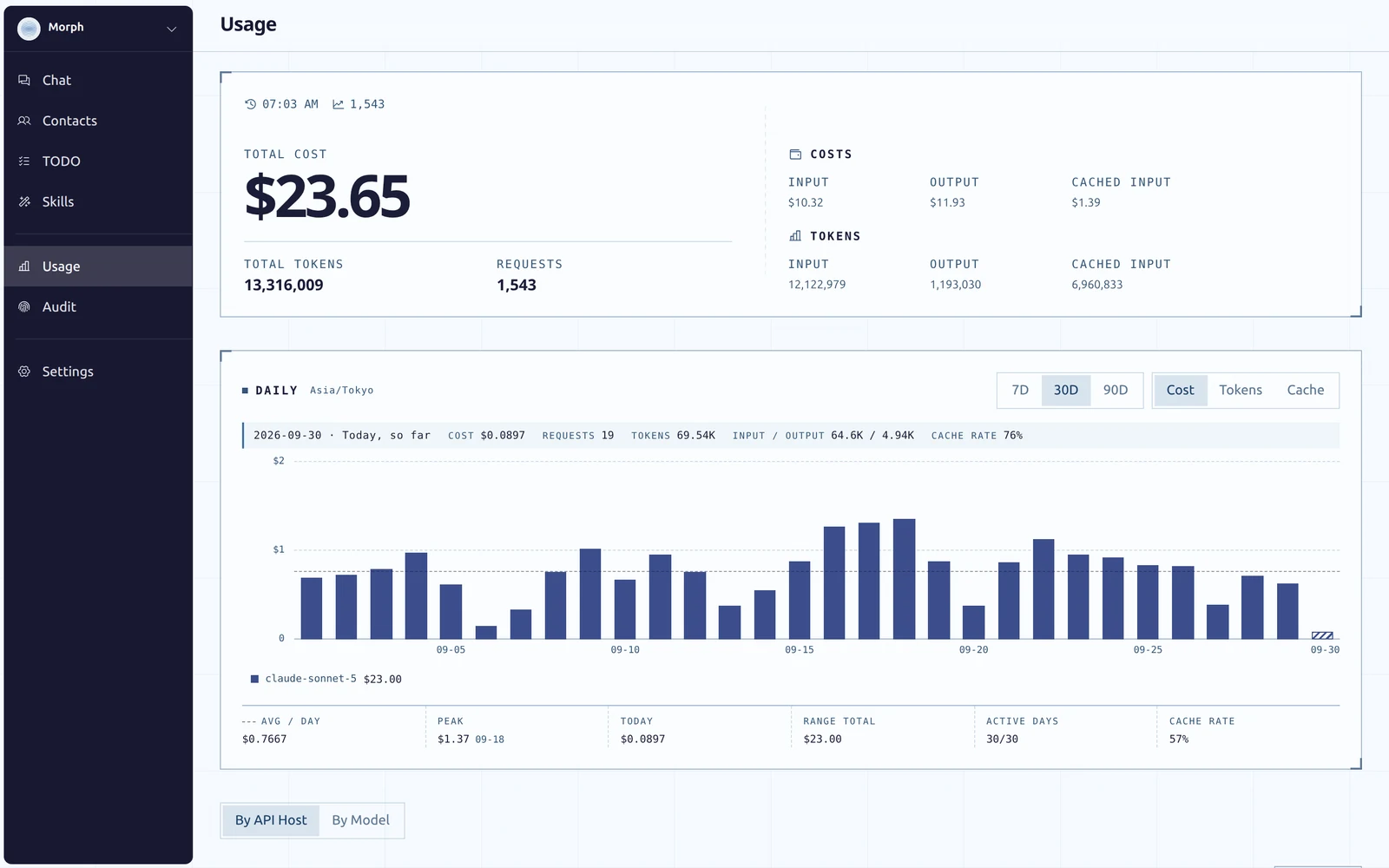Select the 90D range

click(x=1116, y=391)
